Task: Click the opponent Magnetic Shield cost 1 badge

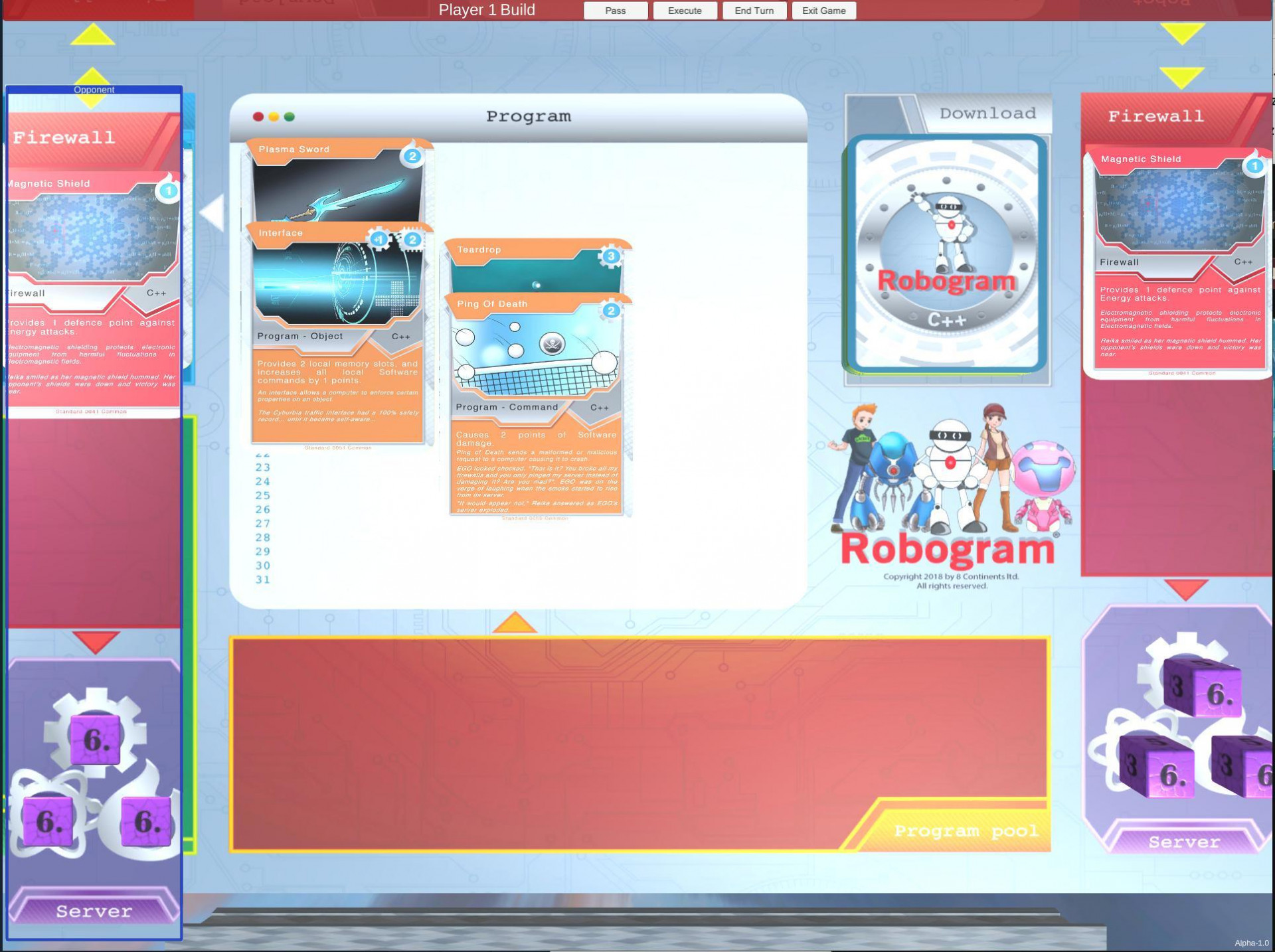Action: pyautogui.click(x=168, y=191)
